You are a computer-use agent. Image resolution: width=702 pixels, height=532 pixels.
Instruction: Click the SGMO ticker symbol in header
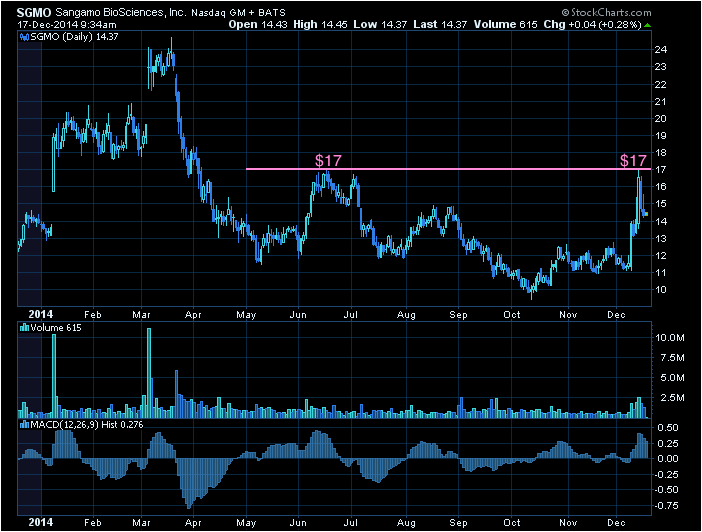point(34,13)
